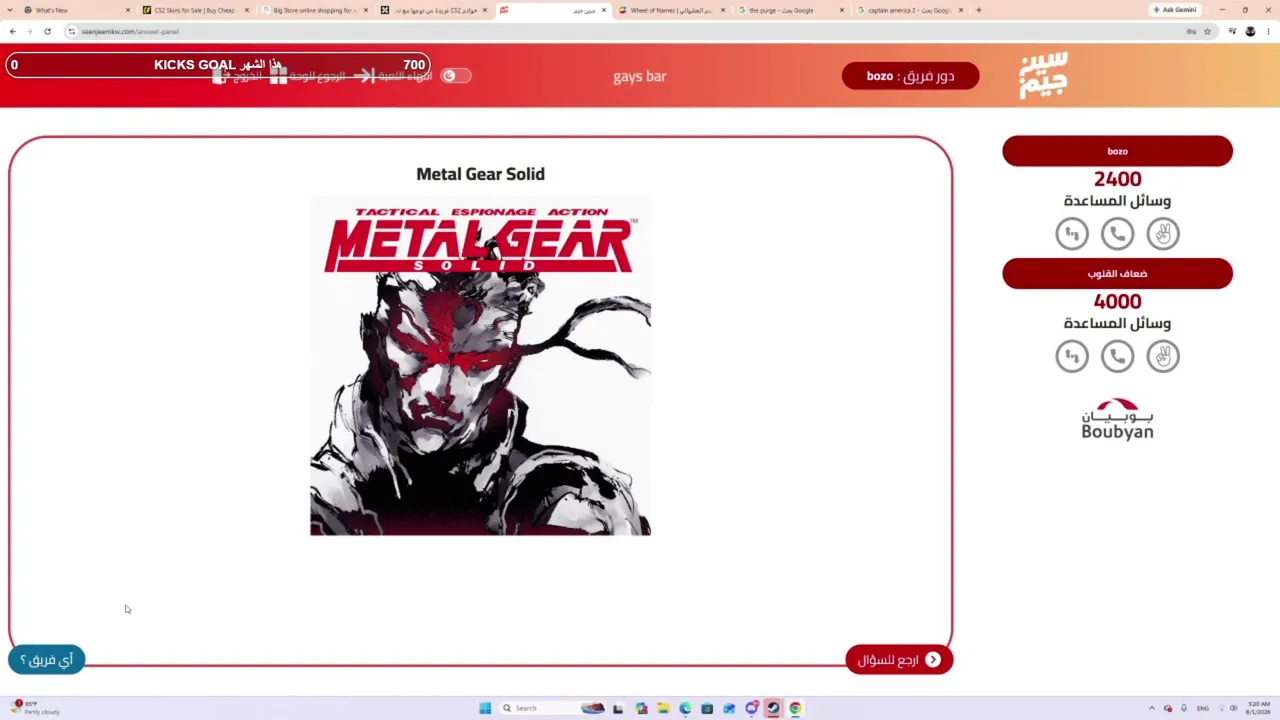
Task: Switch to the Big Store online shopping tab
Action: (314, 10)
